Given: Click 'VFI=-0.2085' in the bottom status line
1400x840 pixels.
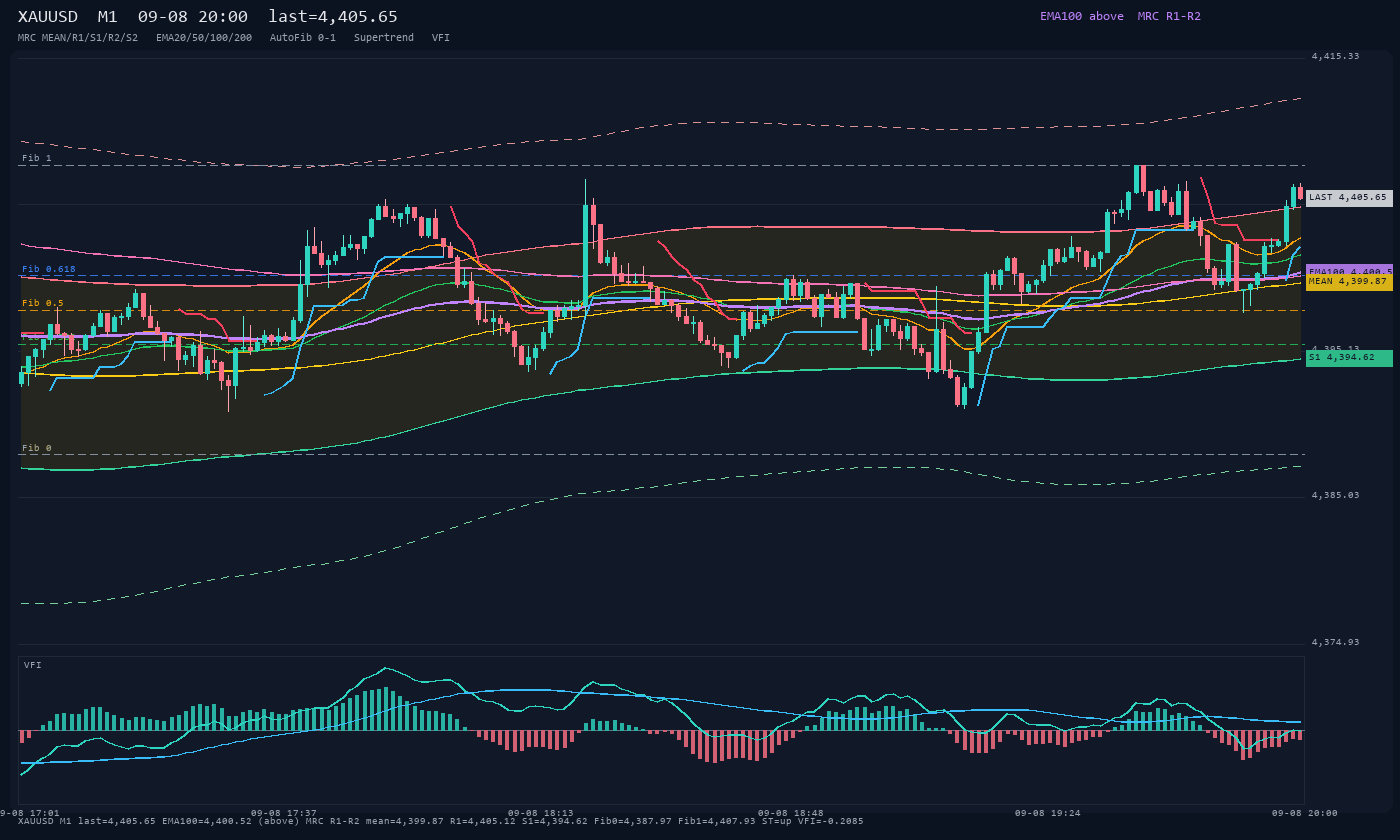Looking at the screenshot, I should click(831, 821).
